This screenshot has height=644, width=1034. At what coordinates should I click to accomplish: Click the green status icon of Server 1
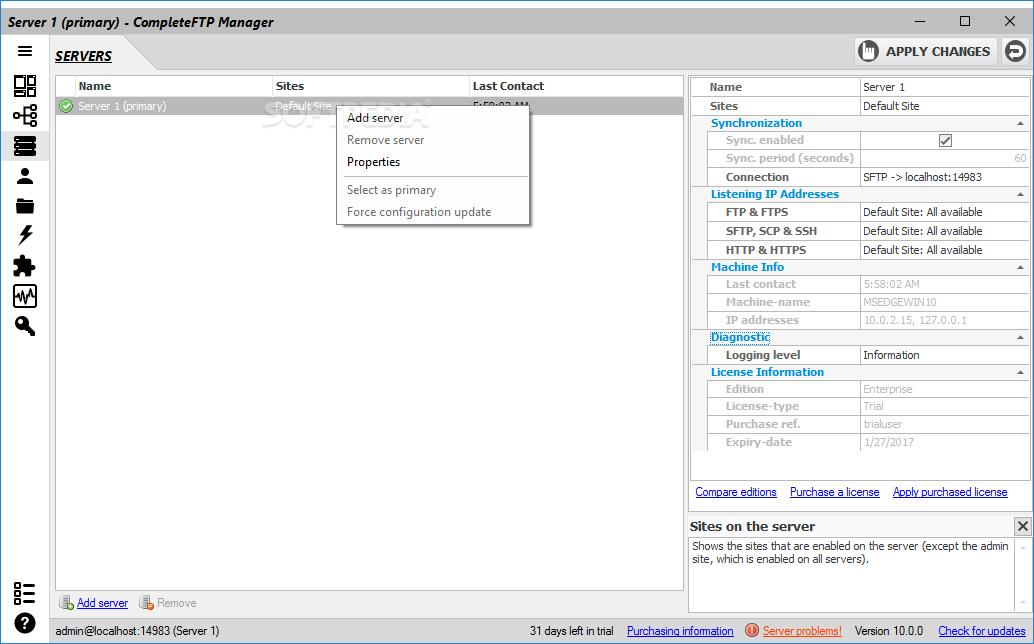pyautogui.click(x=66, y=106)
